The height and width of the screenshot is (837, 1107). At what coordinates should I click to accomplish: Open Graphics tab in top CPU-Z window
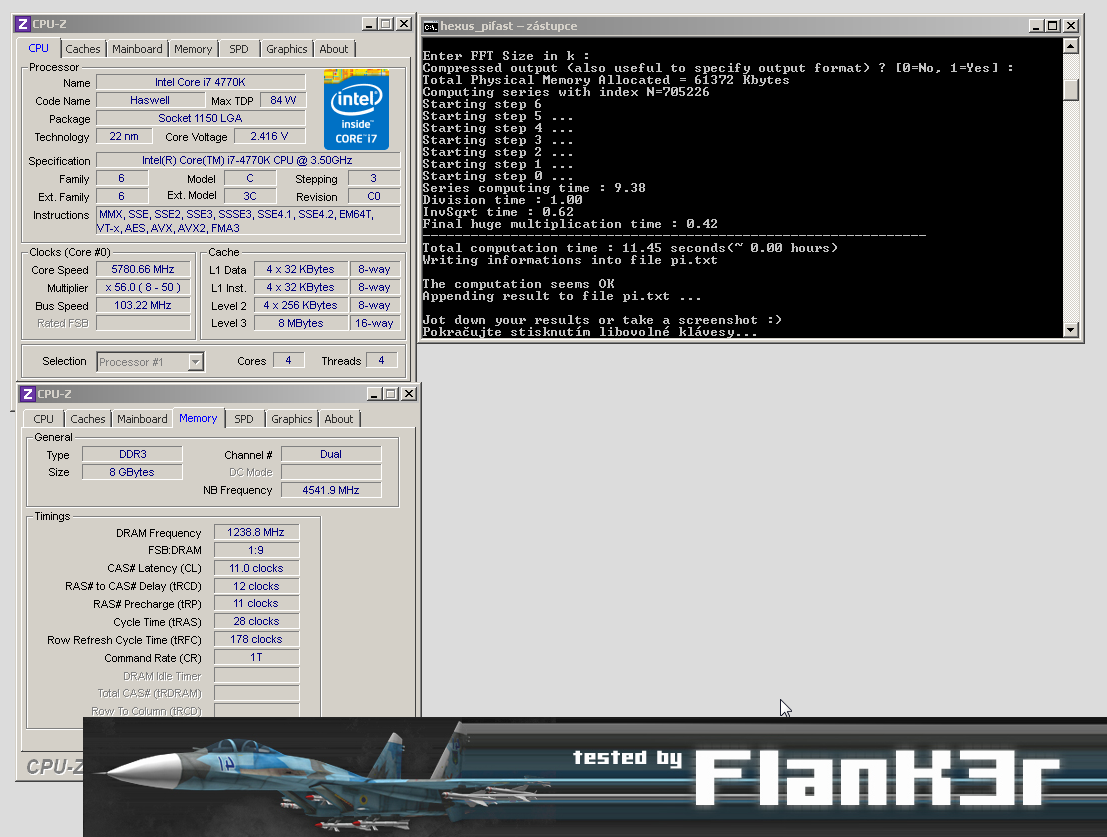pyautogui.click(x=287, y=49)
